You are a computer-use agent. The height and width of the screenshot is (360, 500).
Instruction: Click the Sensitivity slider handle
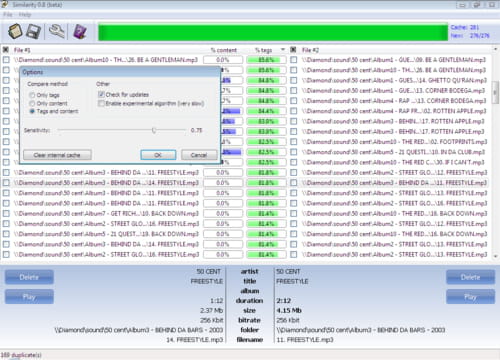154,130
